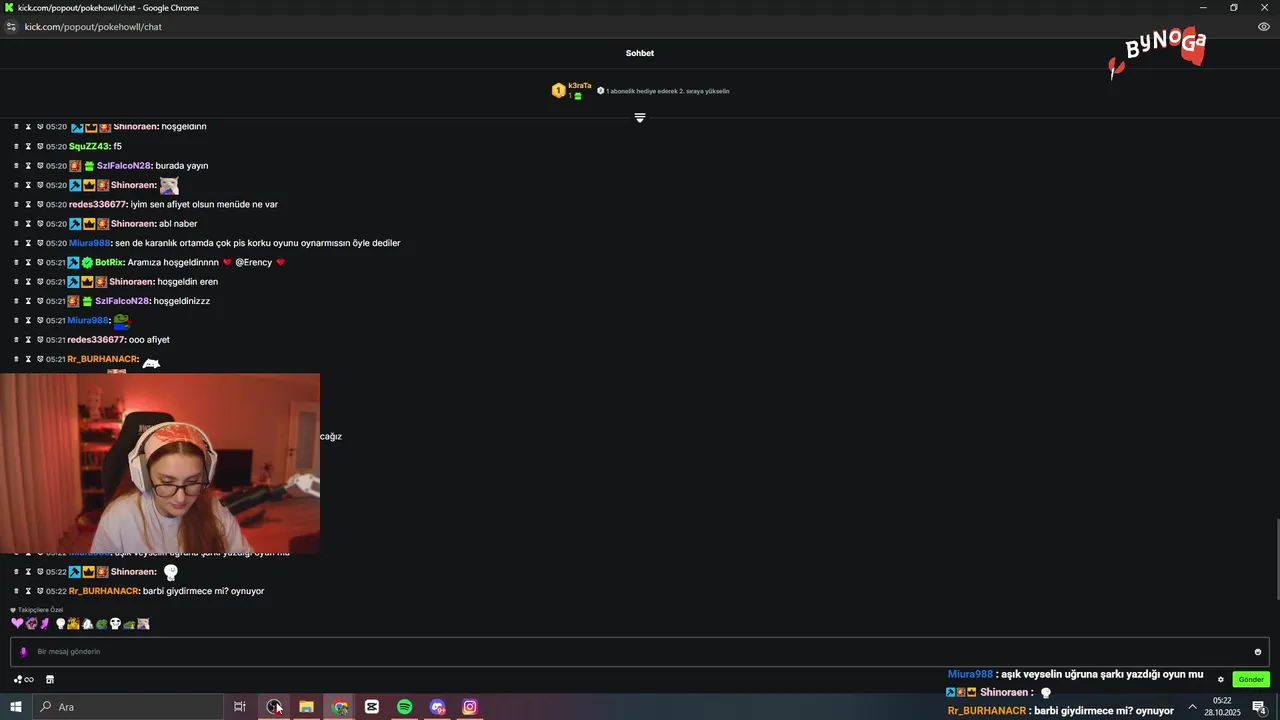The width and height of the screenshot is (1280, 720).
Task: Open redes336677 username on 'ooo afiyet' message
Action: (96, 340)
